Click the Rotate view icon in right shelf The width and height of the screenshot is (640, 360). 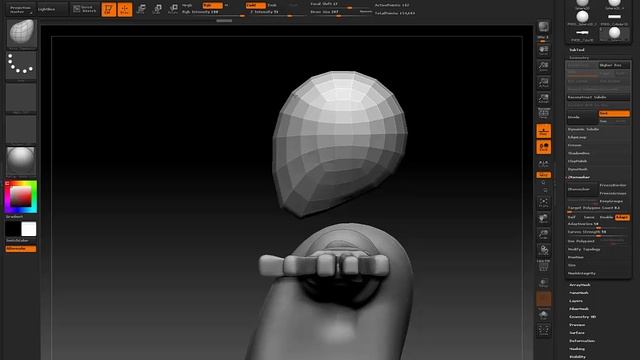pos(543,250)
